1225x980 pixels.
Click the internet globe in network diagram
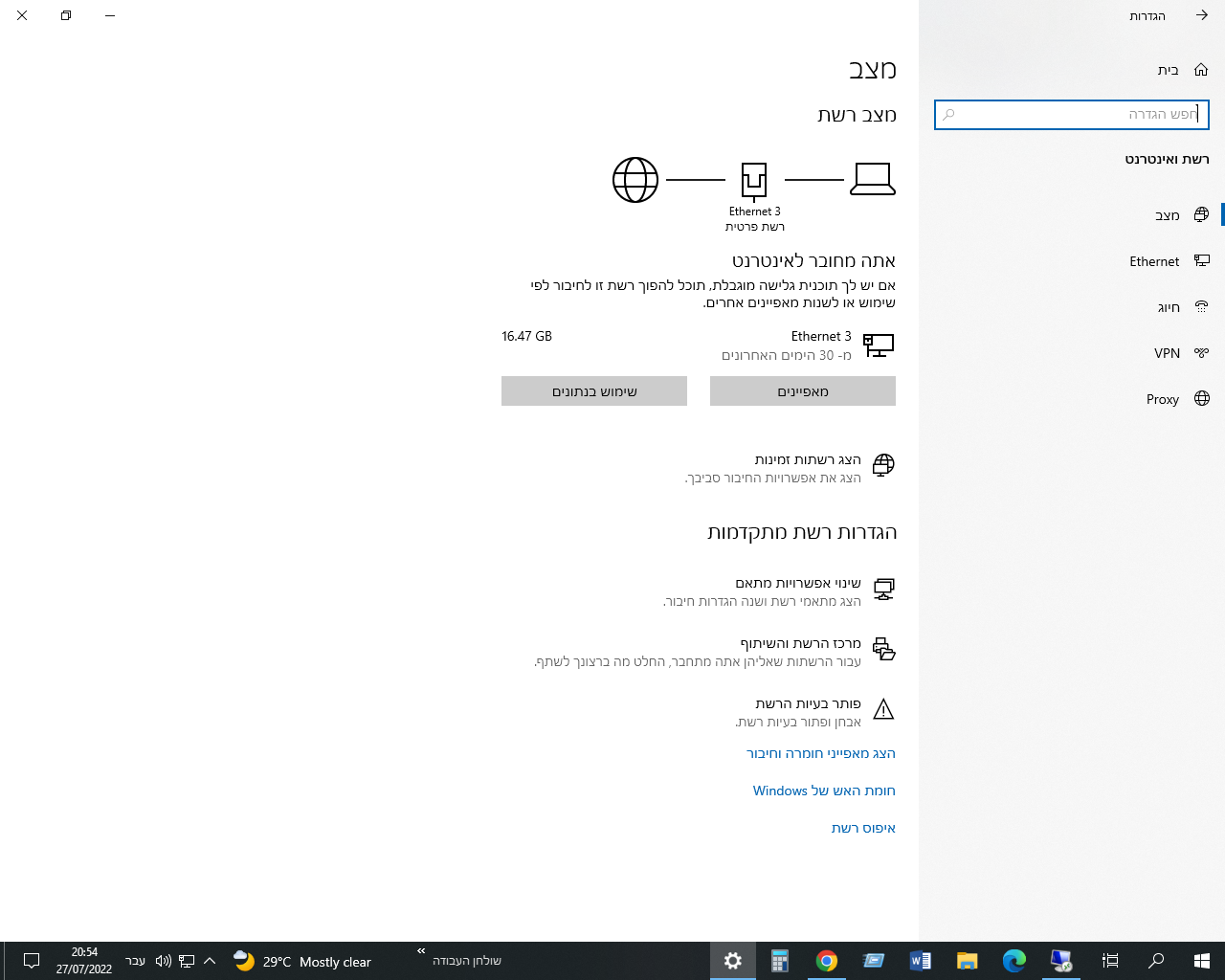click(x=635, y=180)
